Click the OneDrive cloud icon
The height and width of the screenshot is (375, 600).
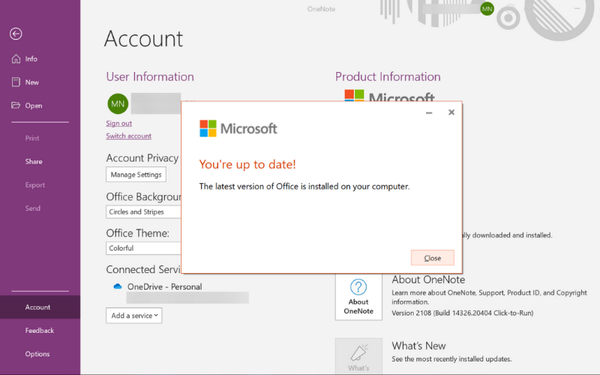click(x=117, y=286)
